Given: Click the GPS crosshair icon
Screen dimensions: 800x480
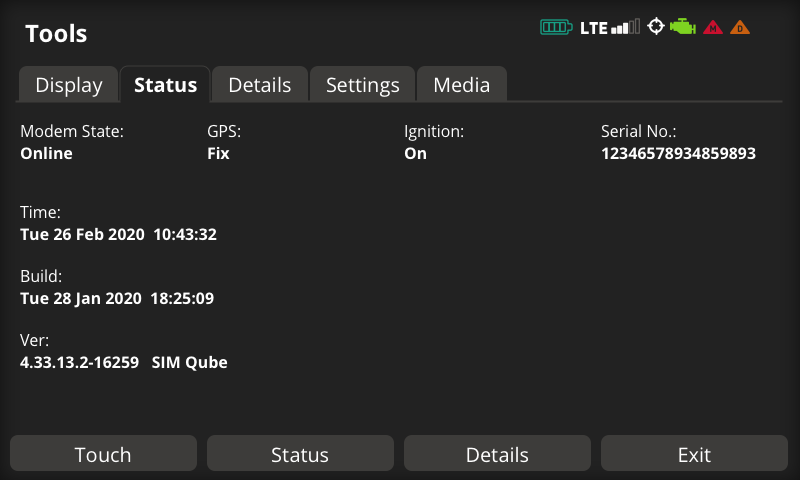Looking at the screenshot, I should 656,27.
